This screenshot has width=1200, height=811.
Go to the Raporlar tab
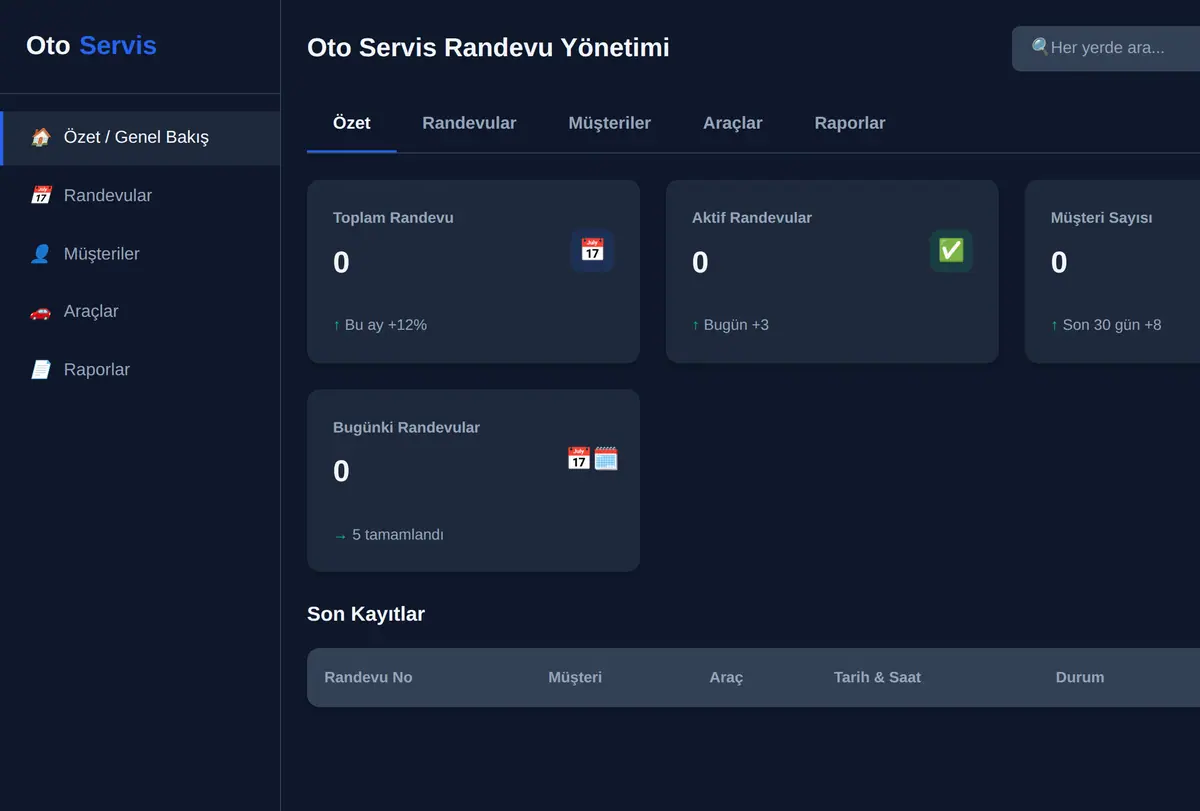tap(850, 123)
